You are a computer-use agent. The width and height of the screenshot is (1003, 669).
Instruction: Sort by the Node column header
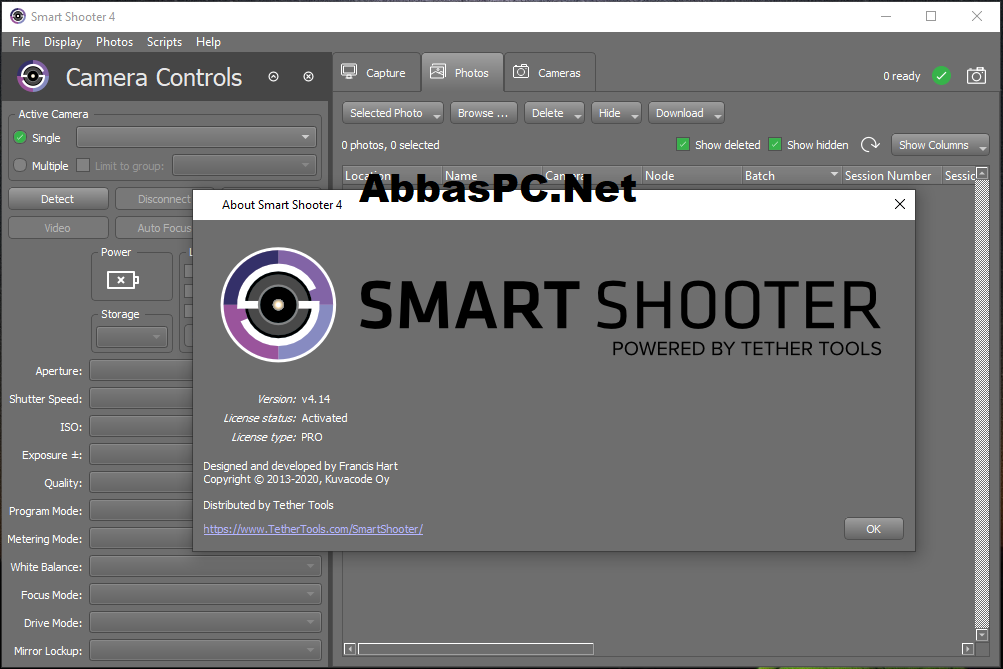[x=691, y=175]
